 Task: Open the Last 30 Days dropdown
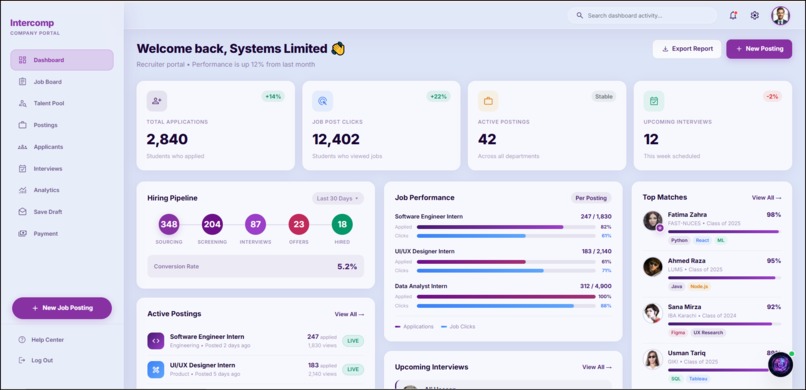pyautogui.click(x=338, y=198)
